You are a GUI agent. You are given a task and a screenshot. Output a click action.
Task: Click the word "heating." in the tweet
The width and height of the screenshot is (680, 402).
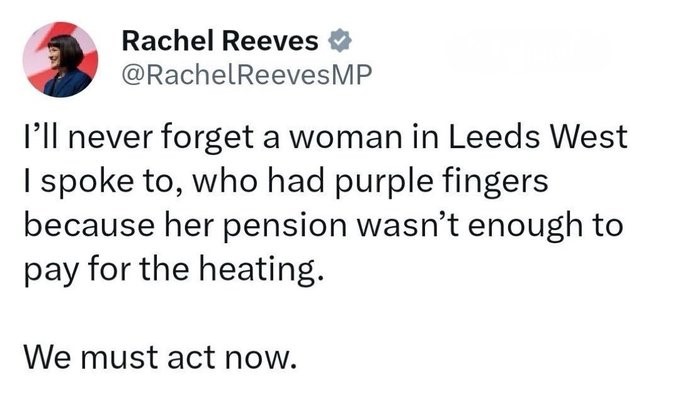[x=261, y=269]
